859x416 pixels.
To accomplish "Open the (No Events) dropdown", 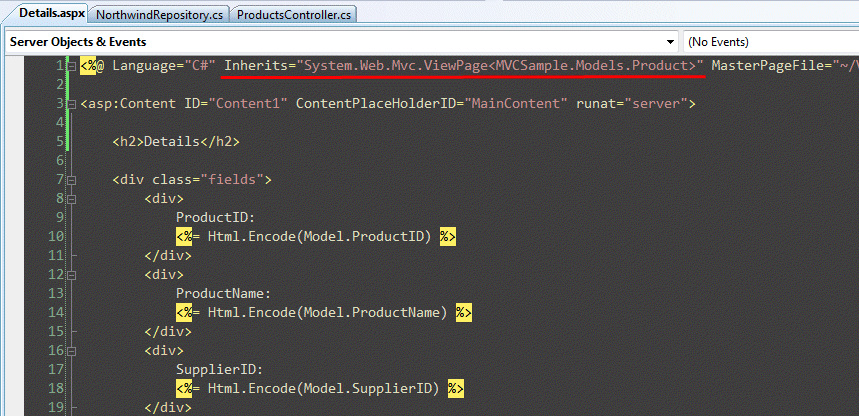I will click(771, 42).
